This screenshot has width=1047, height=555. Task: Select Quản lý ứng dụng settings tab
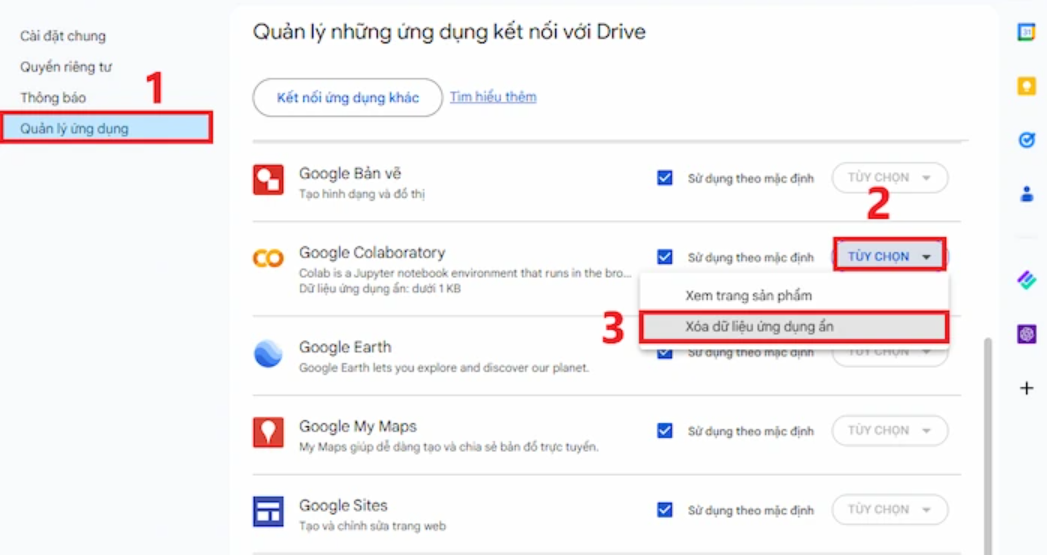pos(107,128)
